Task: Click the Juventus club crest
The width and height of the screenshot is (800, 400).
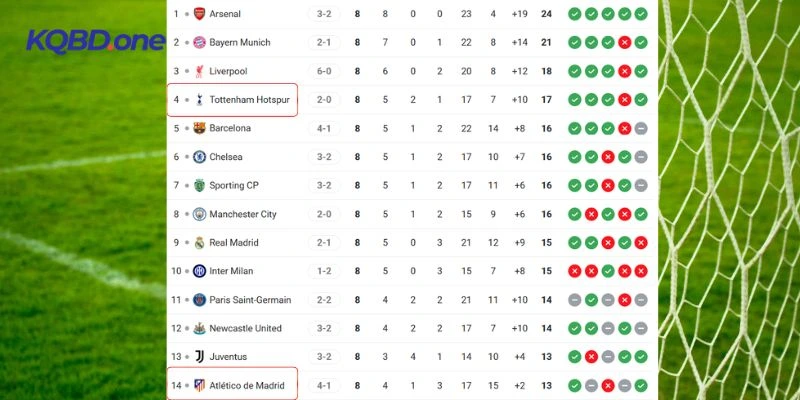Action: pyautogui.click(x=199, y=357)
